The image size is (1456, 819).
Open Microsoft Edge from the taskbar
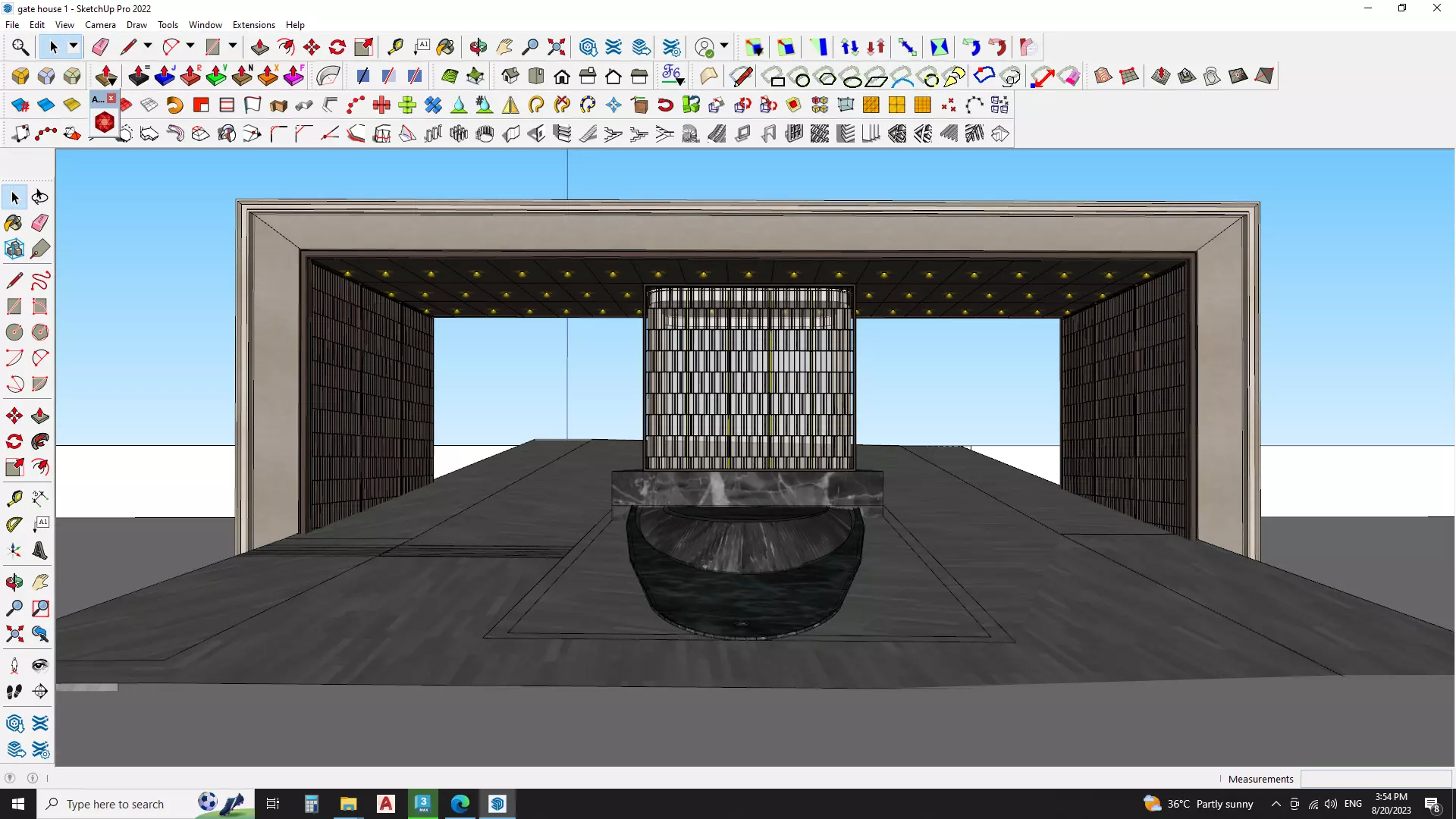pyautogui.click(x=460, y=804)
